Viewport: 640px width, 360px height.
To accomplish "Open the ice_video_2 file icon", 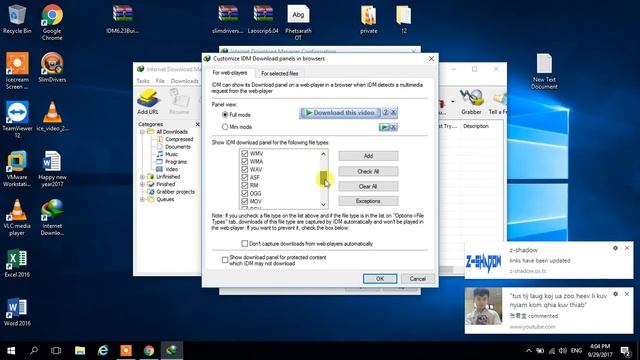I will (52, 116).
